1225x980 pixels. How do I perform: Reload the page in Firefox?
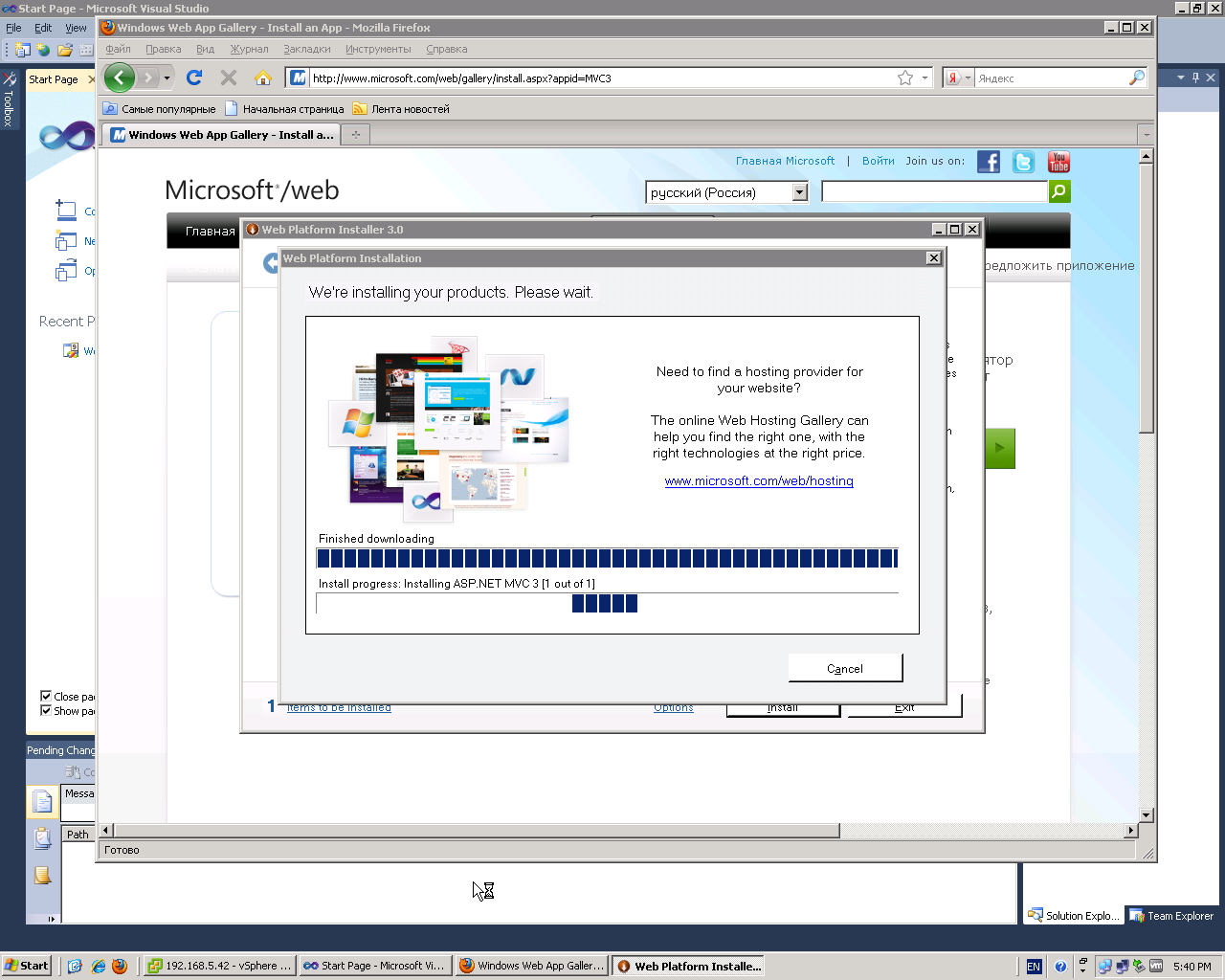194,78
